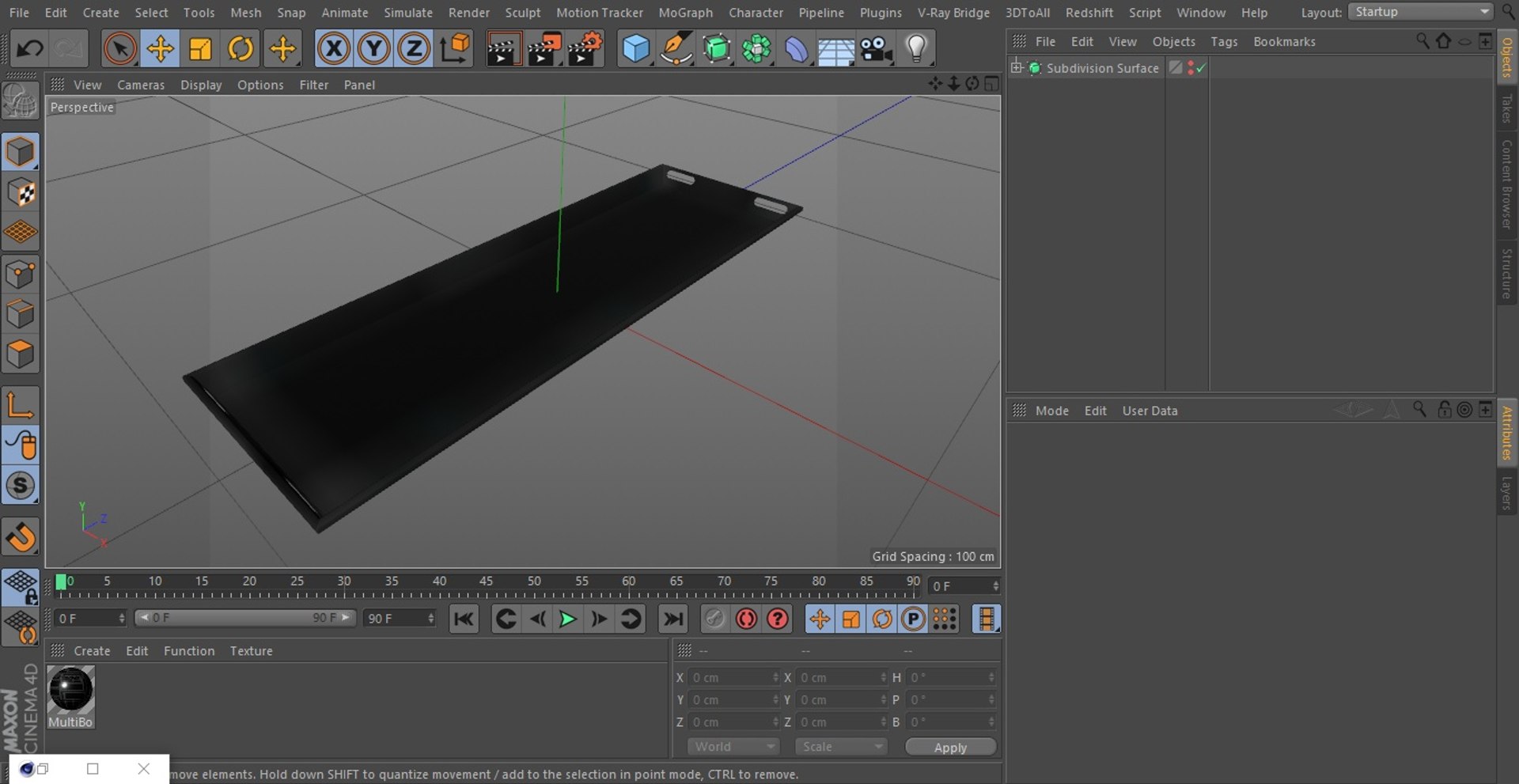Add a Camera object from the toolbar
1519x784 pixels.
click(x=877, y=49)
